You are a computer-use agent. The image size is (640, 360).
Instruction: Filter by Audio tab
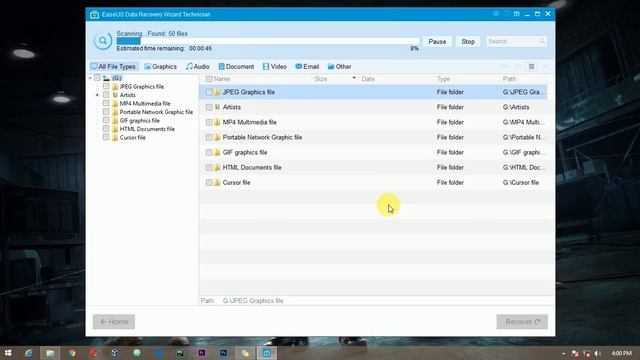[198, 67]
